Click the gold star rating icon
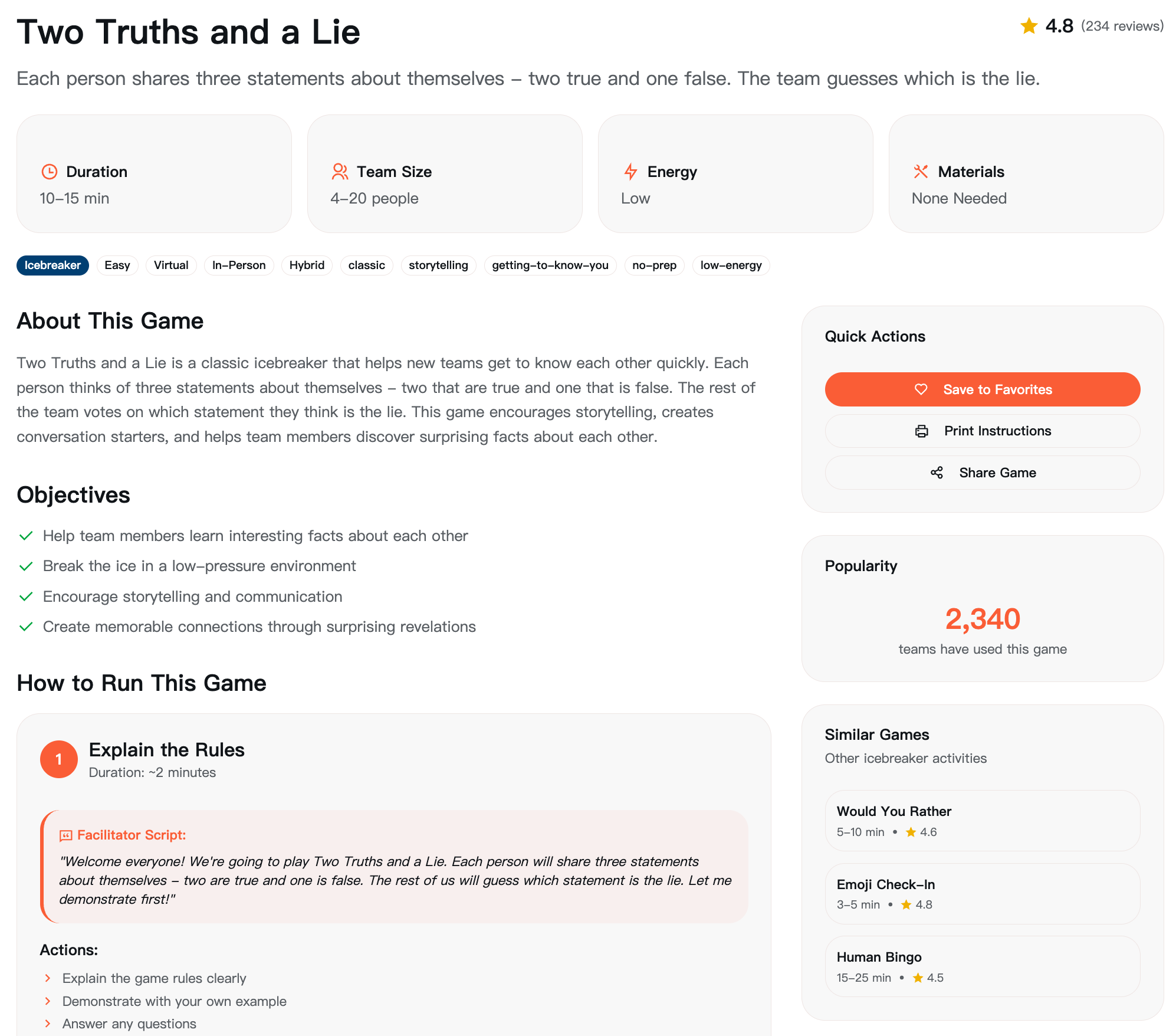 1029,26
